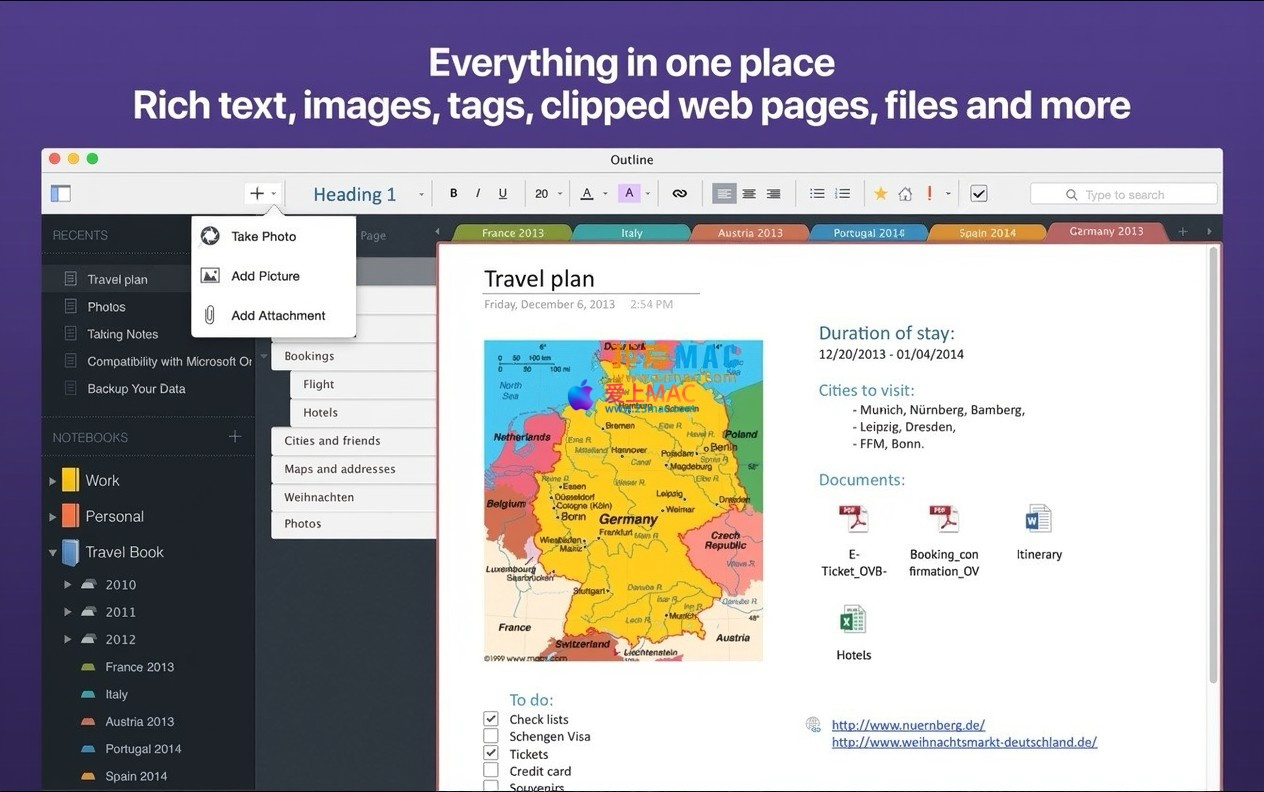Toggle the sidebar panel icon
Viewport: 1264px width, 792px height.
(x=61, y=194)
